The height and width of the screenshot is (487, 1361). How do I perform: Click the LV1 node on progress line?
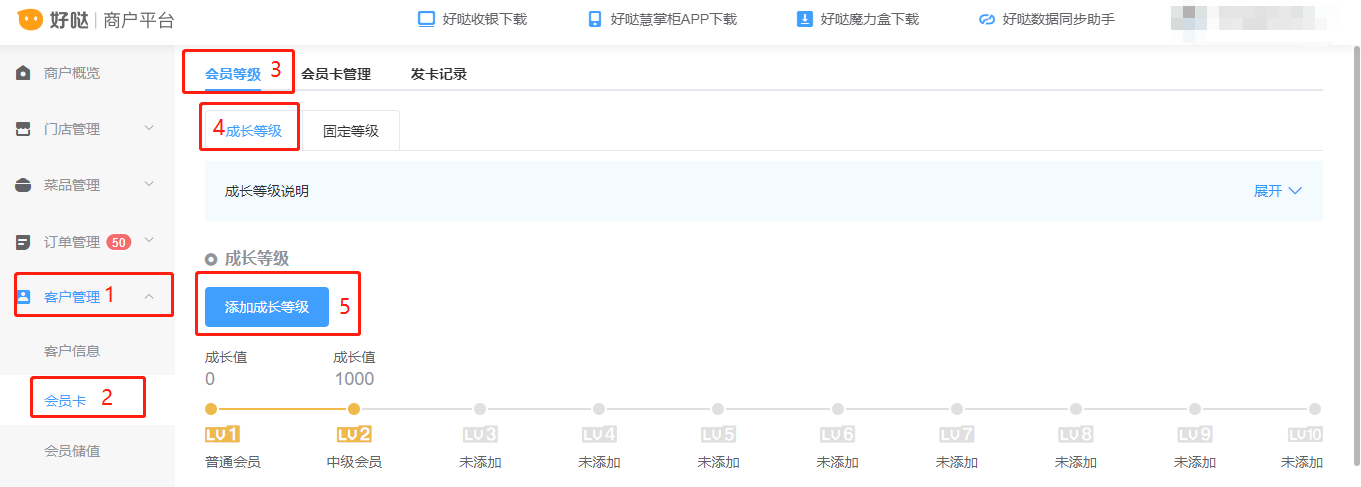[210, 409]
